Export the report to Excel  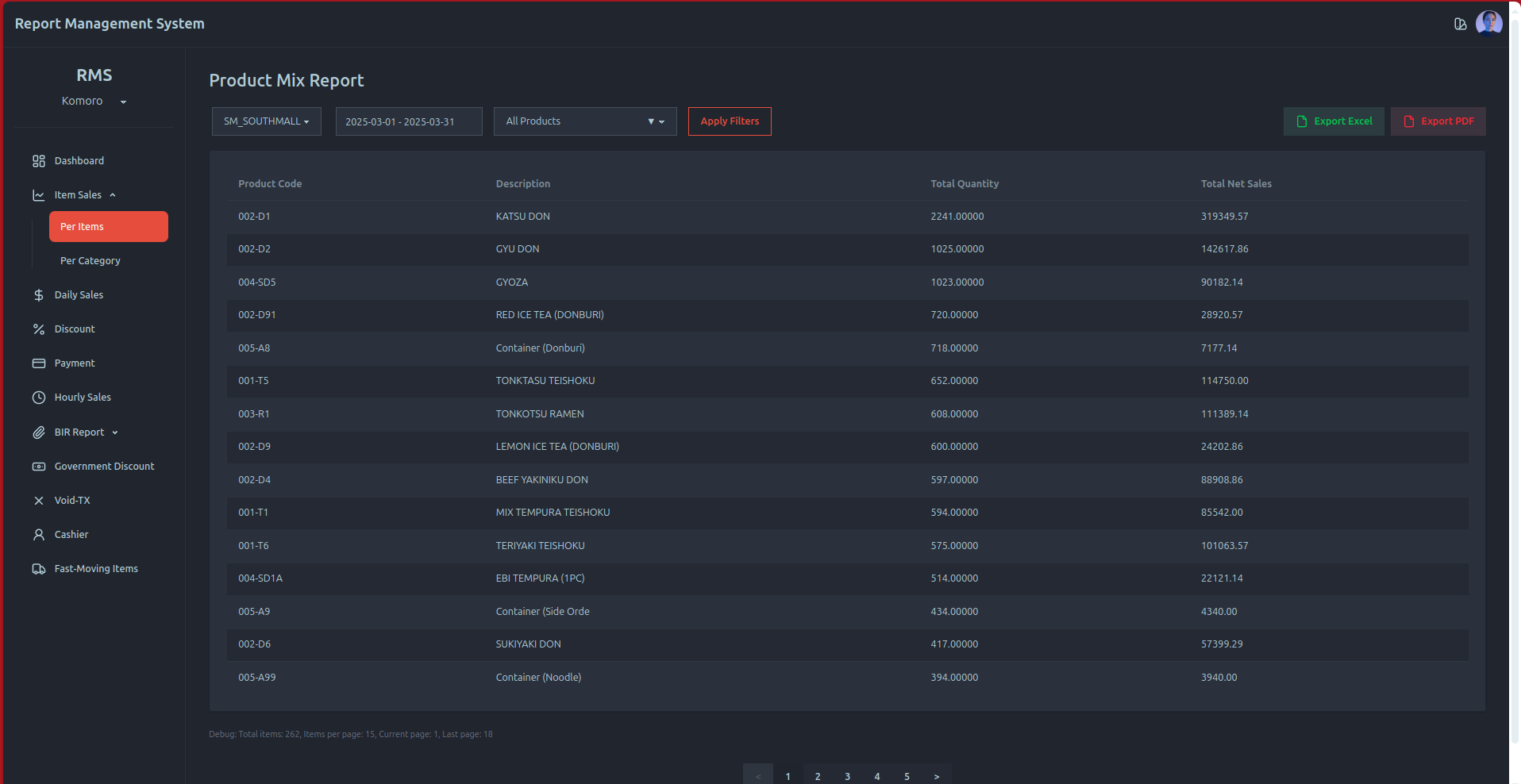pyautogui.click(x=1333, y=121)
